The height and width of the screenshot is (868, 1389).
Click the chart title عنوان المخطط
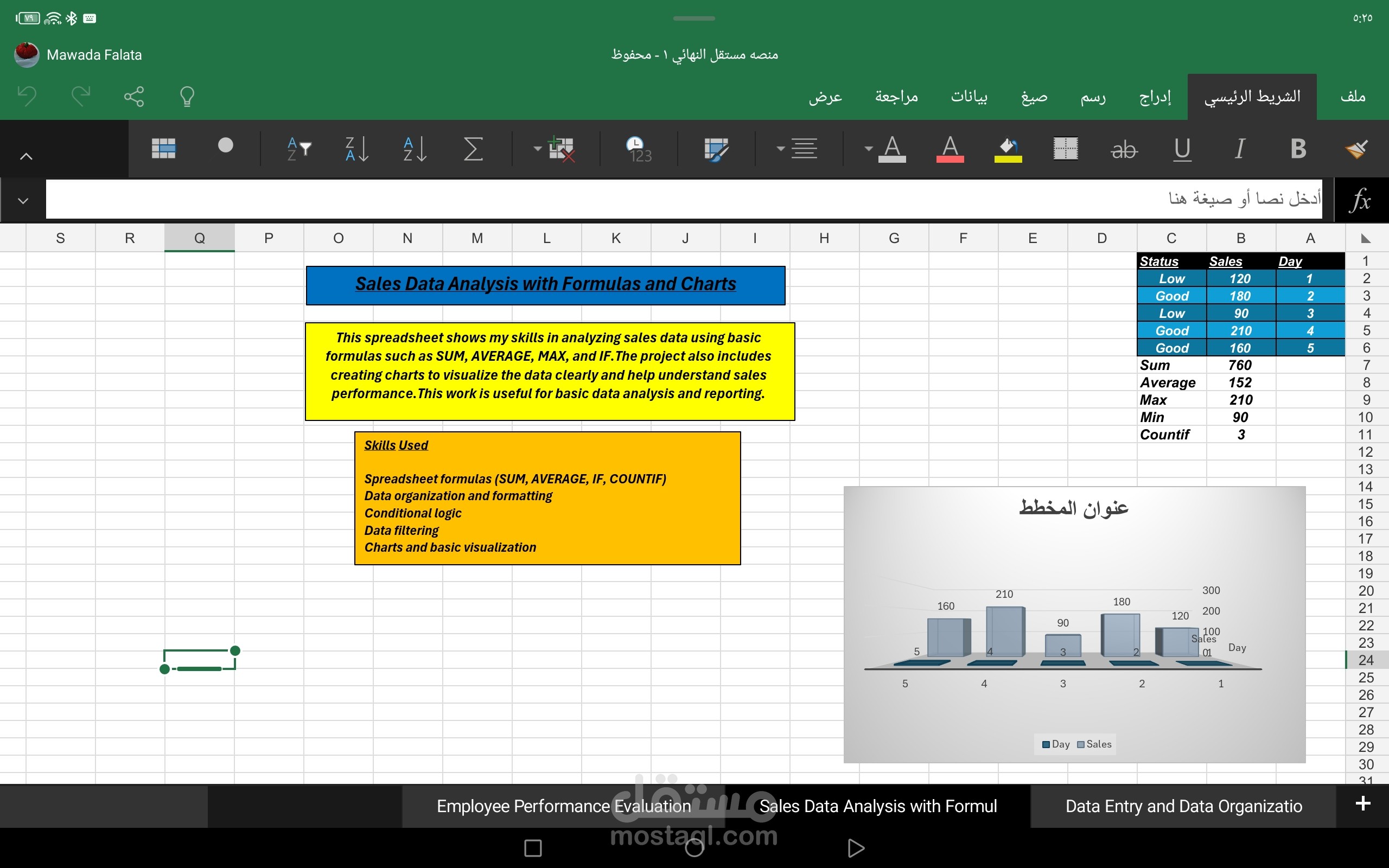pos(1073,507)
